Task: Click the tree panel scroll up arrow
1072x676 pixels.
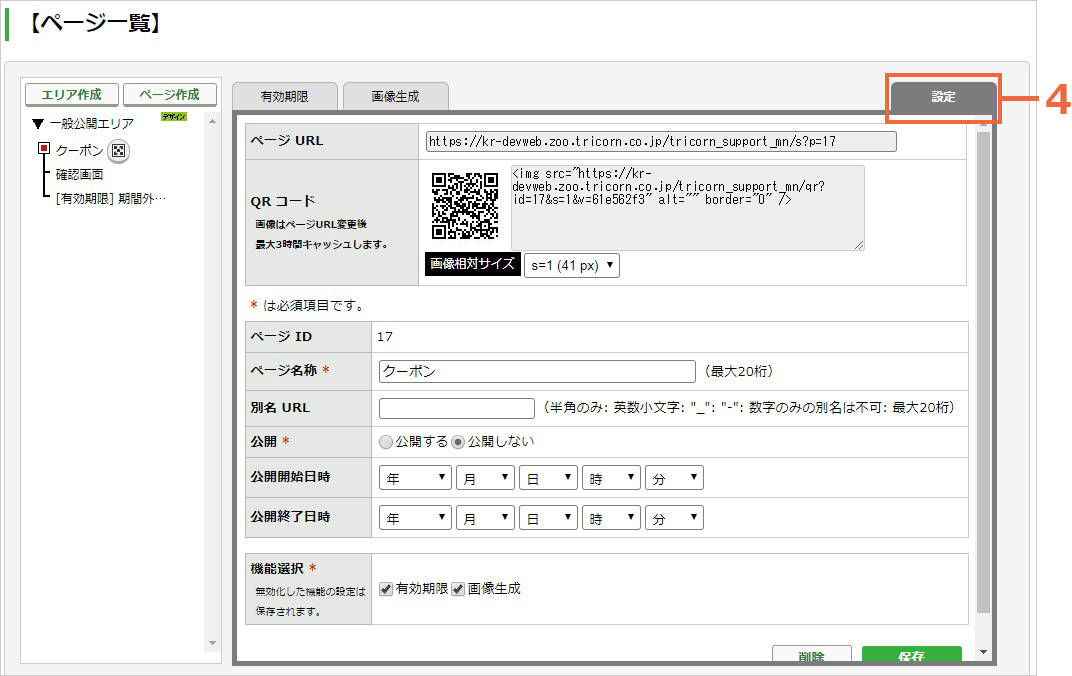Action: tap(213, 121)
